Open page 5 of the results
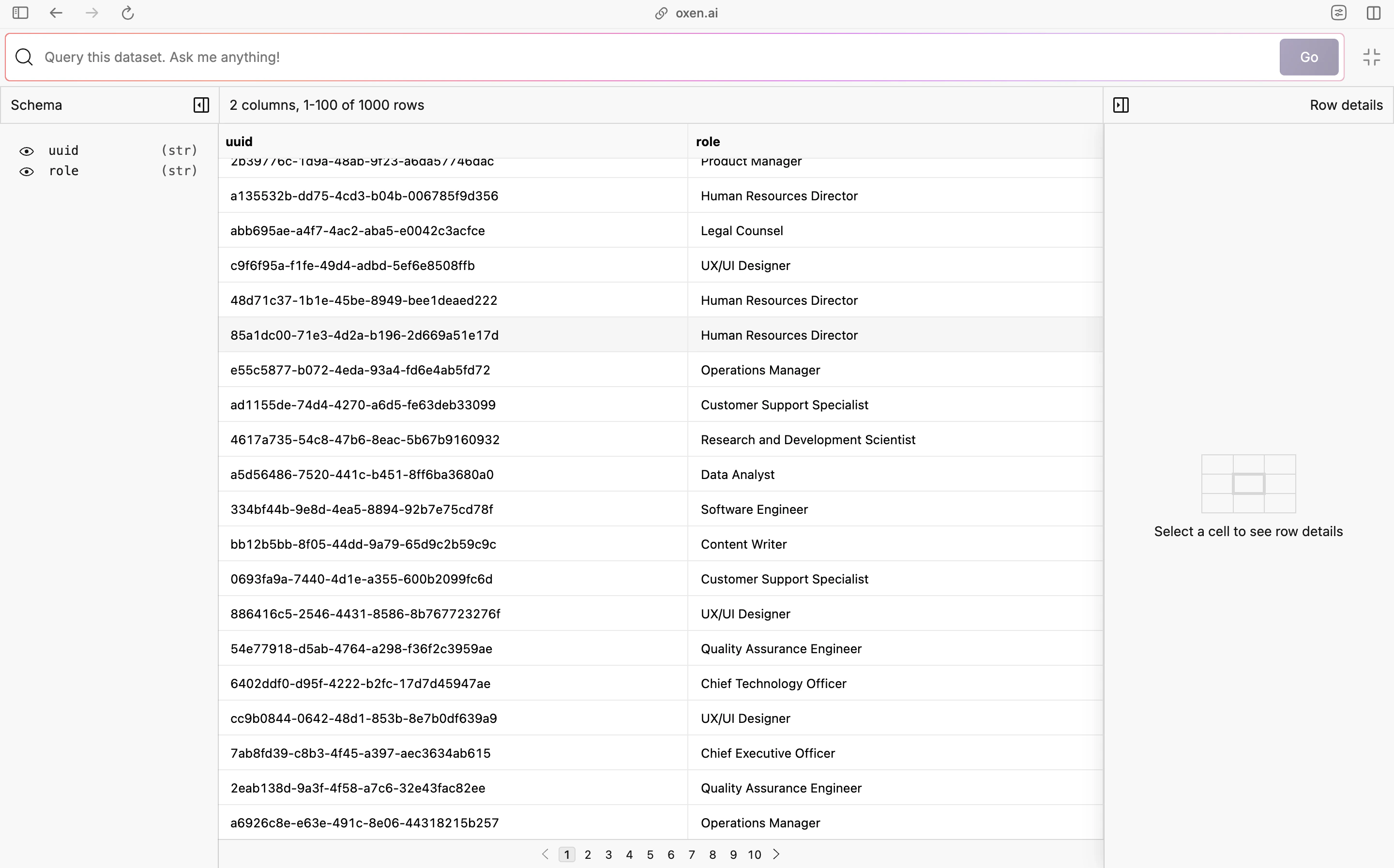 (650, 855)
